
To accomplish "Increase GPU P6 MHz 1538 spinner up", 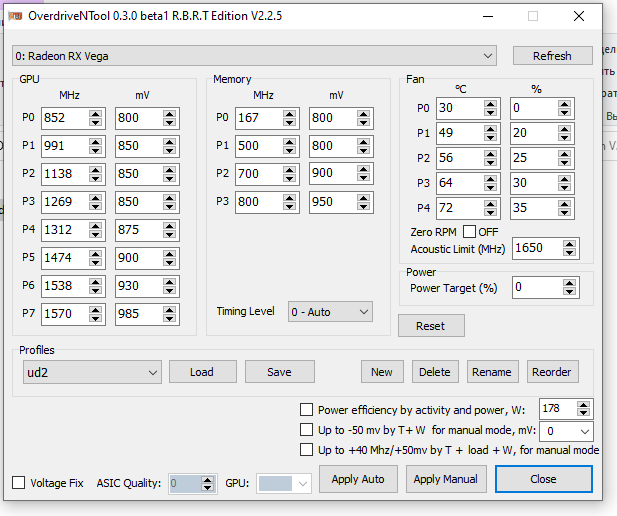I will point(95,282).
